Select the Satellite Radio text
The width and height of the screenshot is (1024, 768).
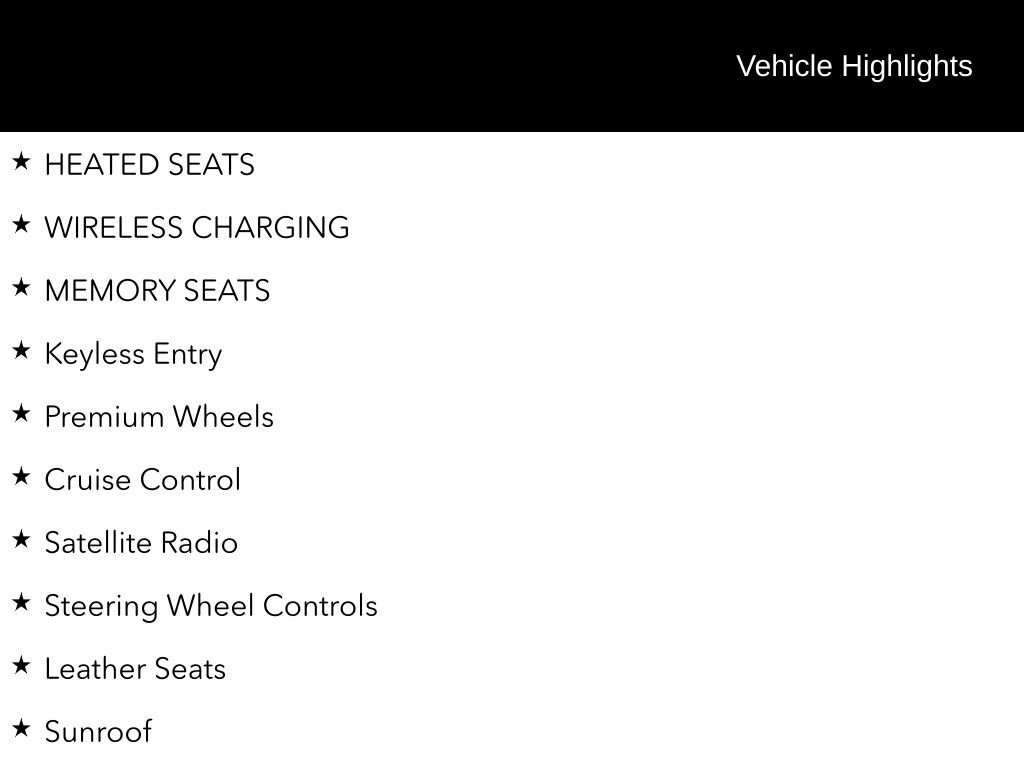tap(141, 543)
